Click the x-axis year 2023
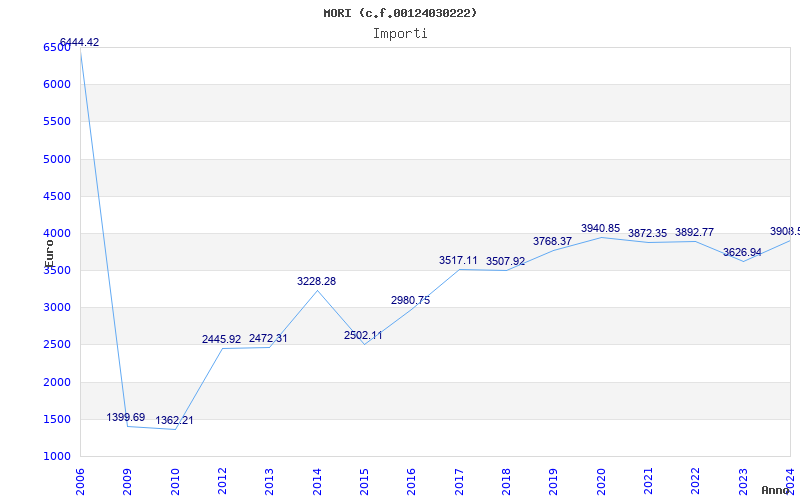The height and width of the screenshot is (500, 800). (x=743, y=482)
